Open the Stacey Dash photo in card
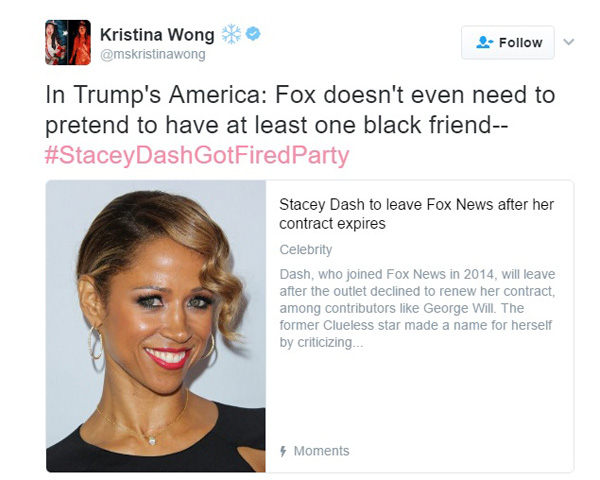 click(156, 326)
